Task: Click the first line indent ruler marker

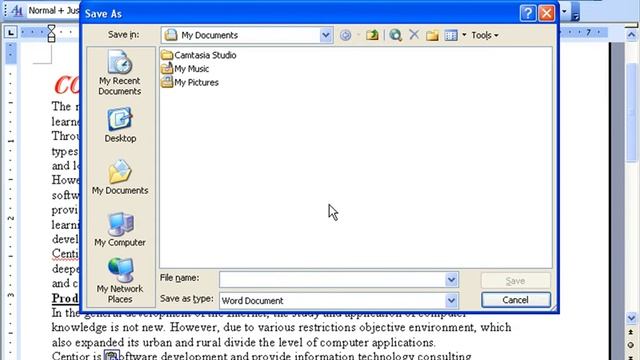Action: click(x=51, y=28)
